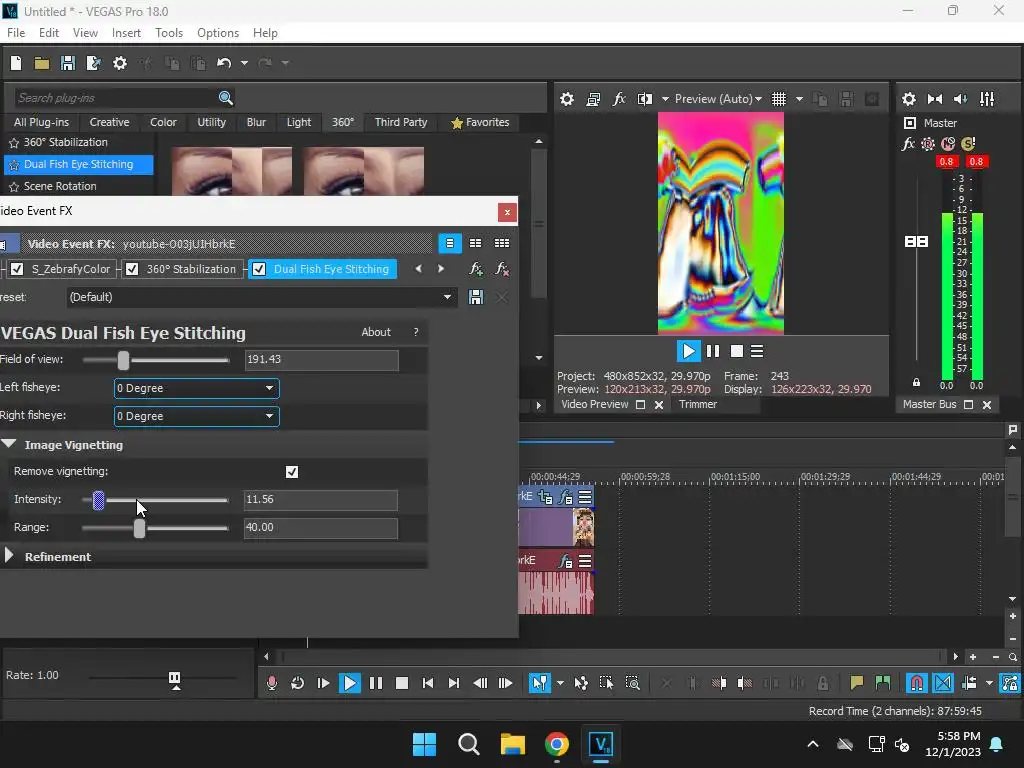Open the Tools menu
This screenshot has width=1024, height=768.
(169, 33)
